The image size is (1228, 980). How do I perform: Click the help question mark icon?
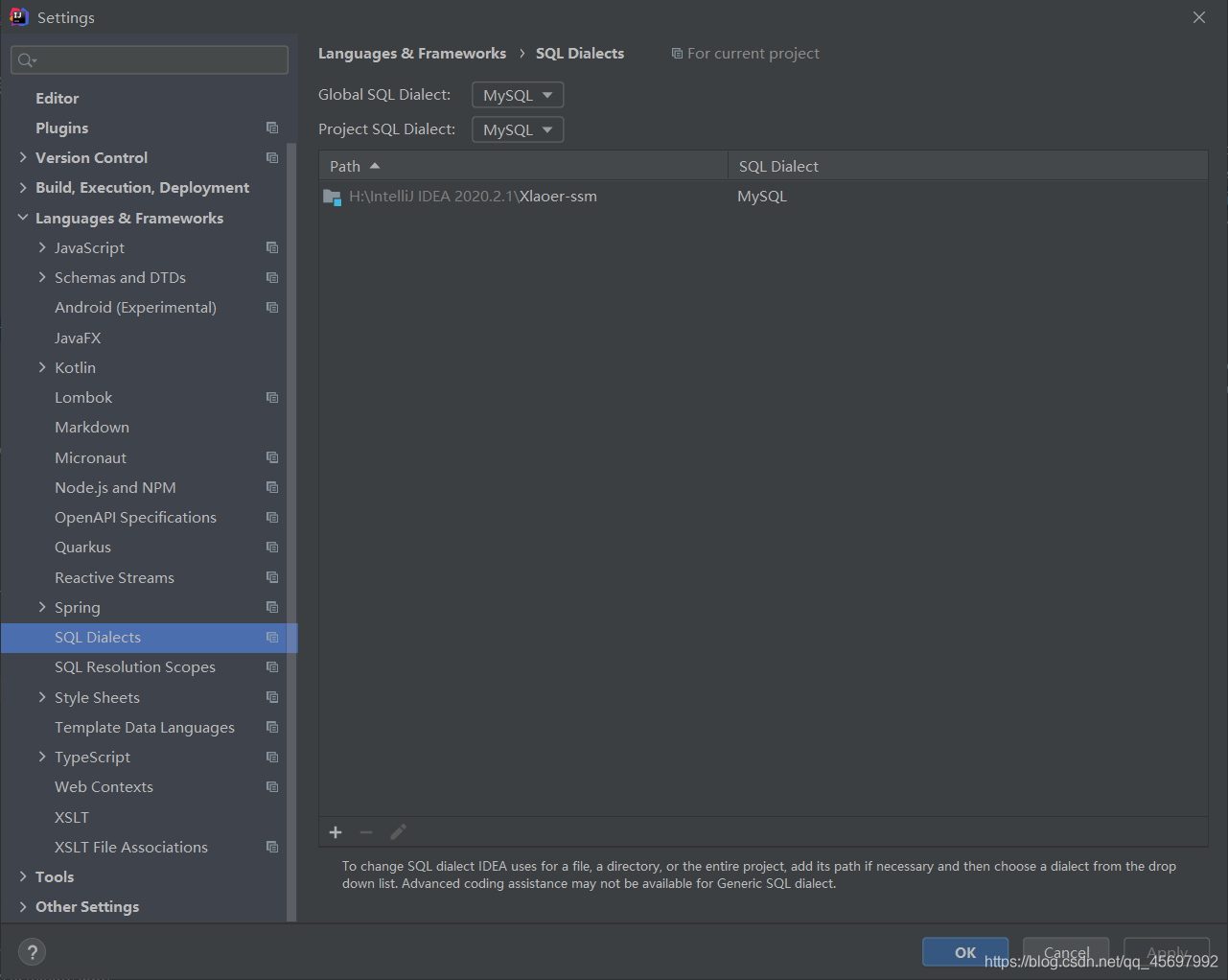tap(32, 952)
